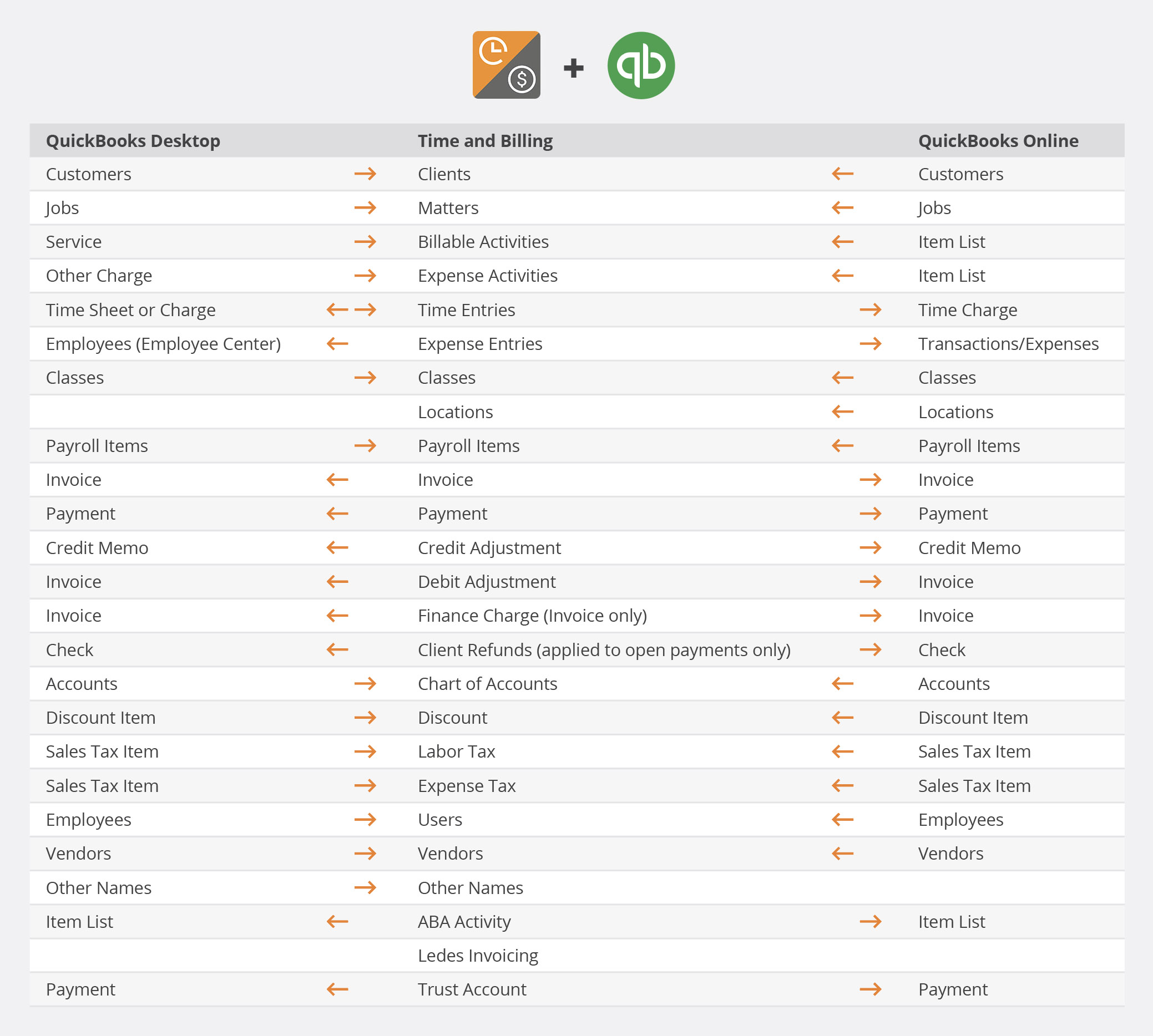Click the arrow between desktop Customers and Clients
The width and height of the screenshot is (1153, 1036).
[x=365, y=174]
